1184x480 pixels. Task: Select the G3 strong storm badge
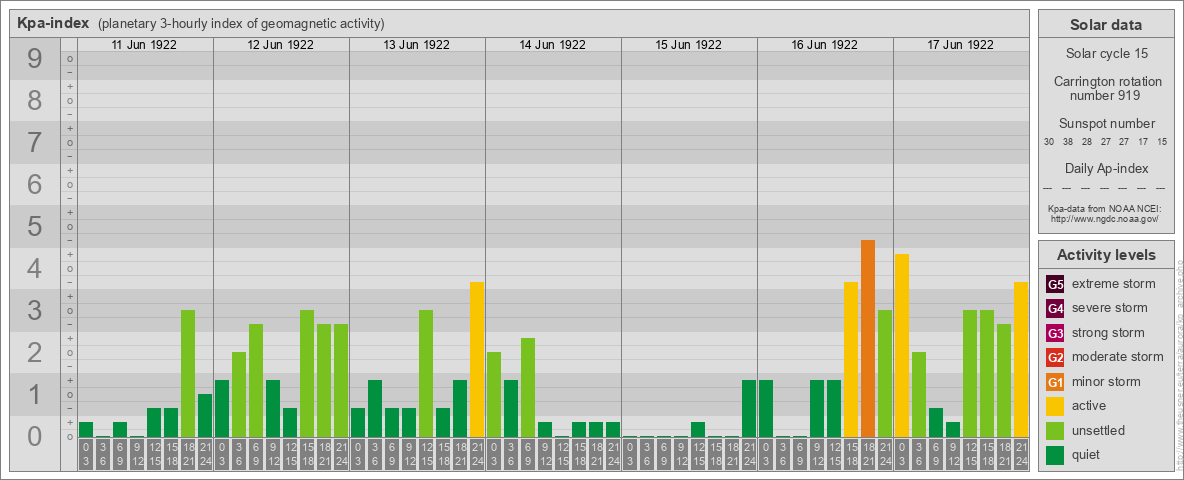(1055, 333)
